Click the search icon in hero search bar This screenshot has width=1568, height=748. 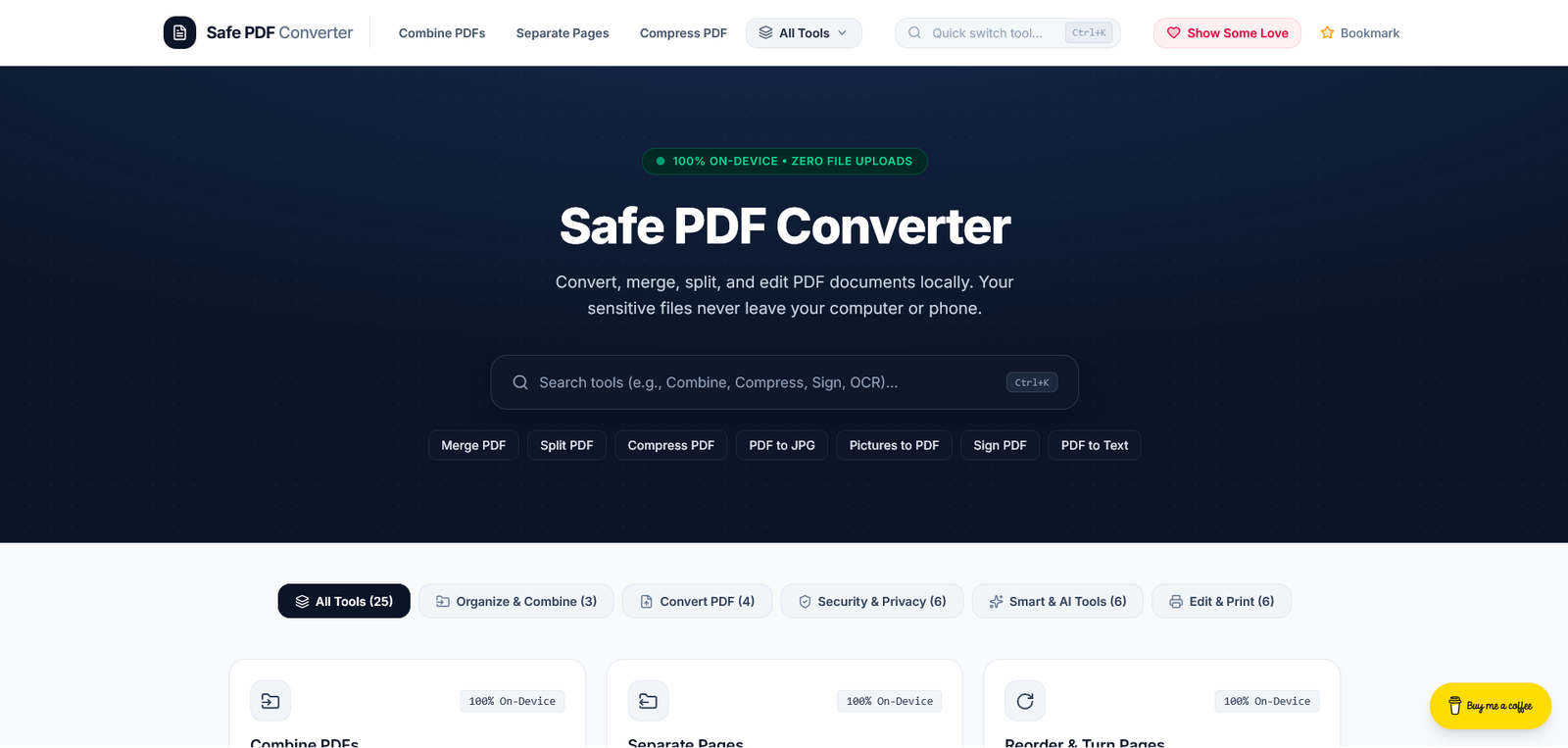[x=520, y=382]
